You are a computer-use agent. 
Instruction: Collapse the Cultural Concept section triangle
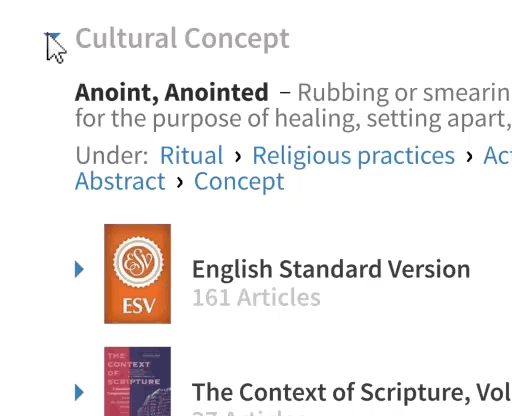(52, 36)
